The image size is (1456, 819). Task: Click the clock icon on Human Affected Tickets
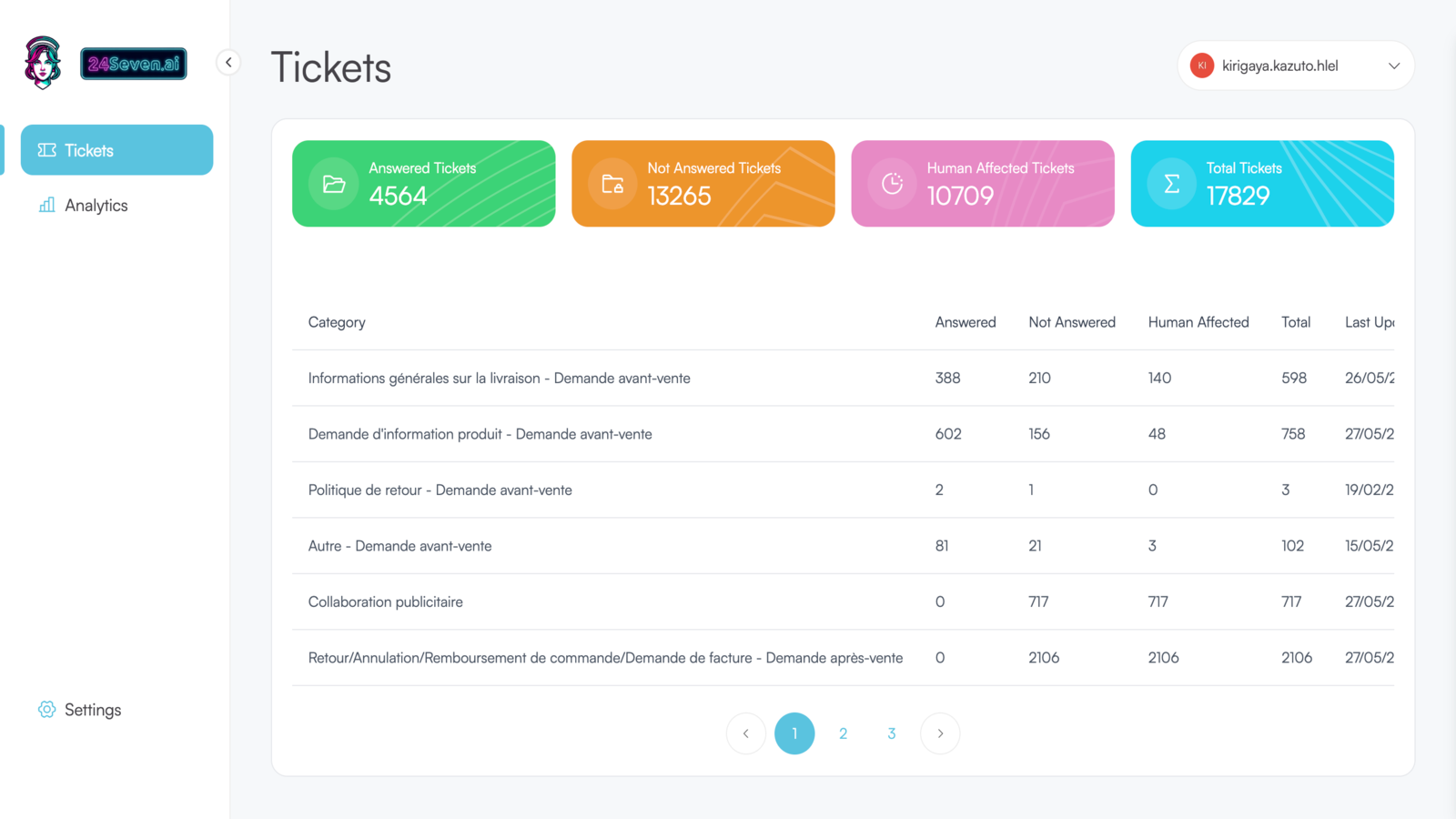[x=892, y=184]
